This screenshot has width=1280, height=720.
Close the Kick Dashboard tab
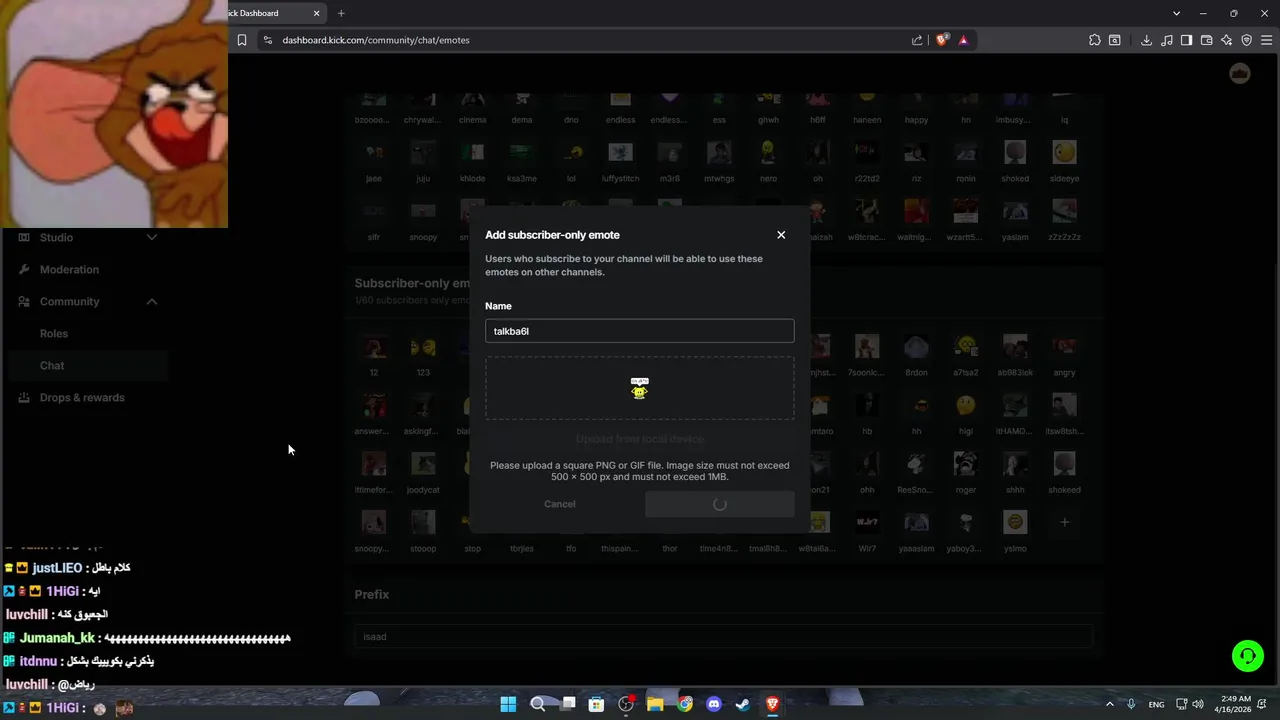point(317,13)
